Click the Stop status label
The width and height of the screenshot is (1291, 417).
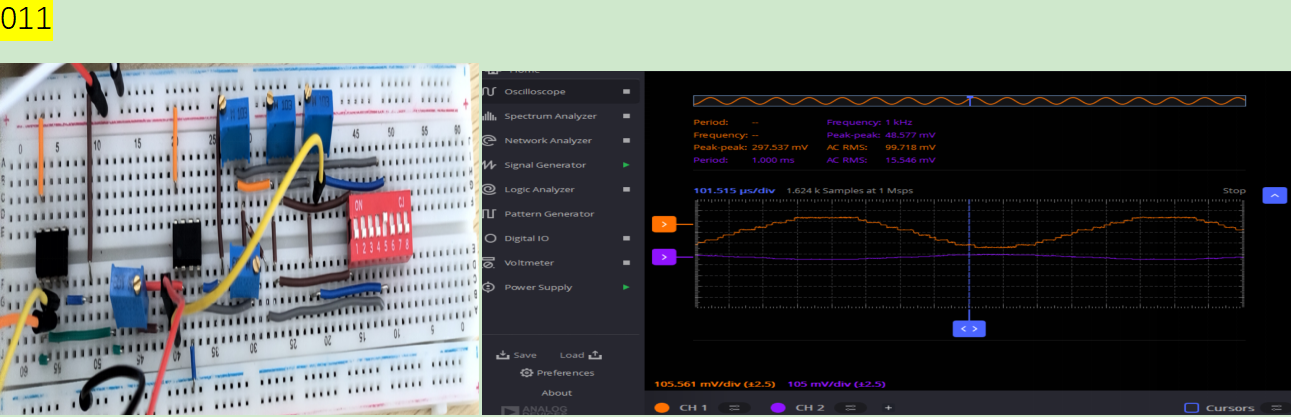[x=1234, y=190]
